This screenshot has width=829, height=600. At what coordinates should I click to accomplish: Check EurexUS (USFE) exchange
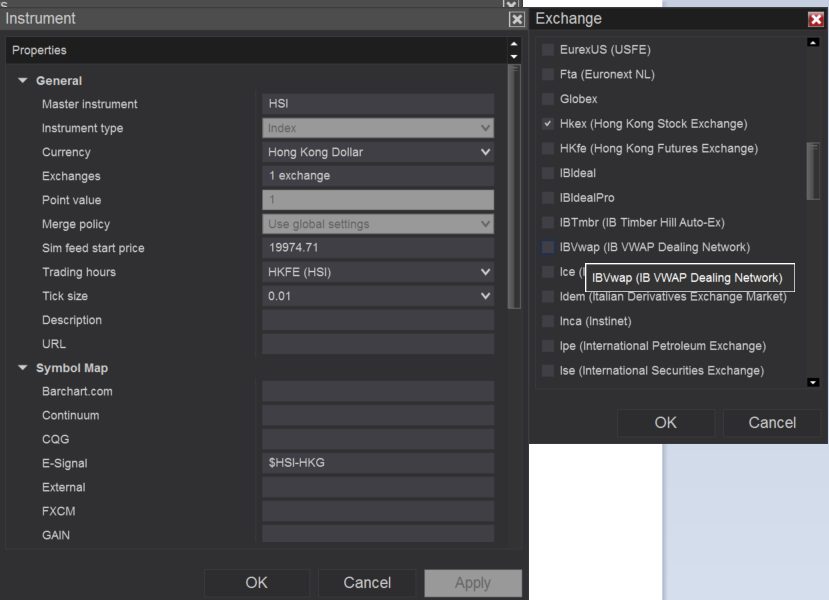548,50
